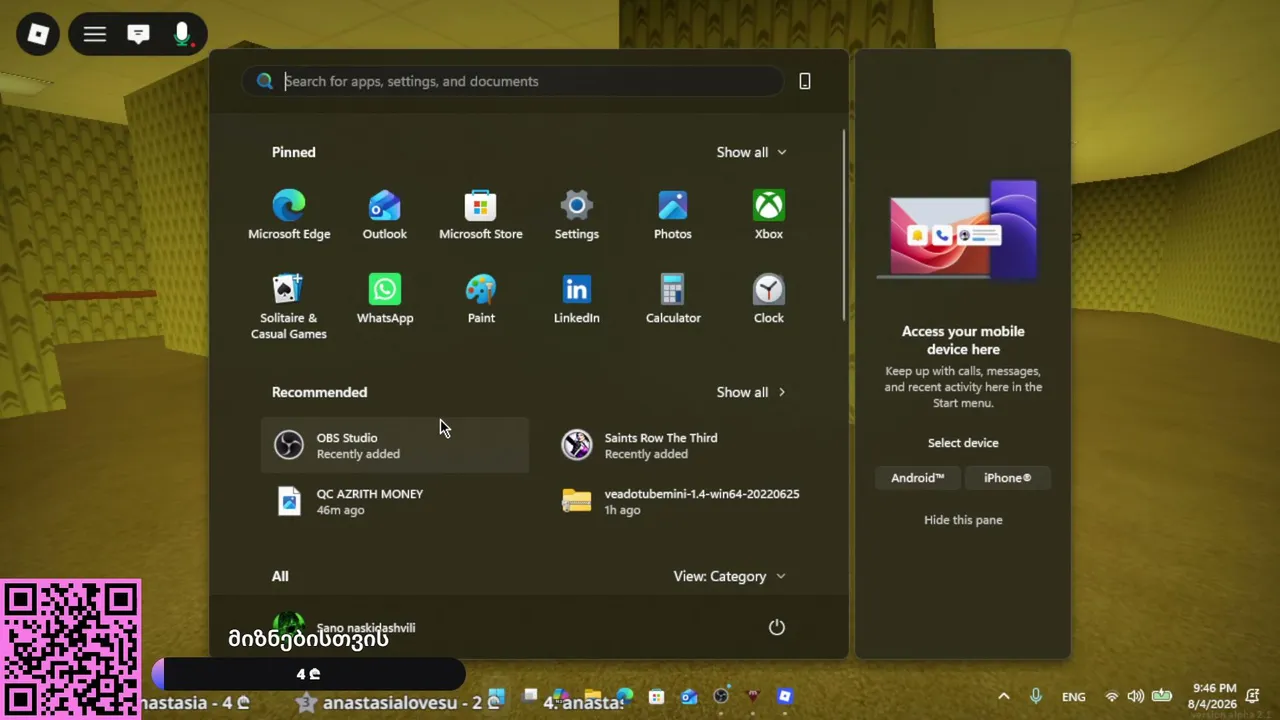Screen dimensions: 1280x720
Task: Open Outlook from the taskbar
Action: tap(689, 696)
